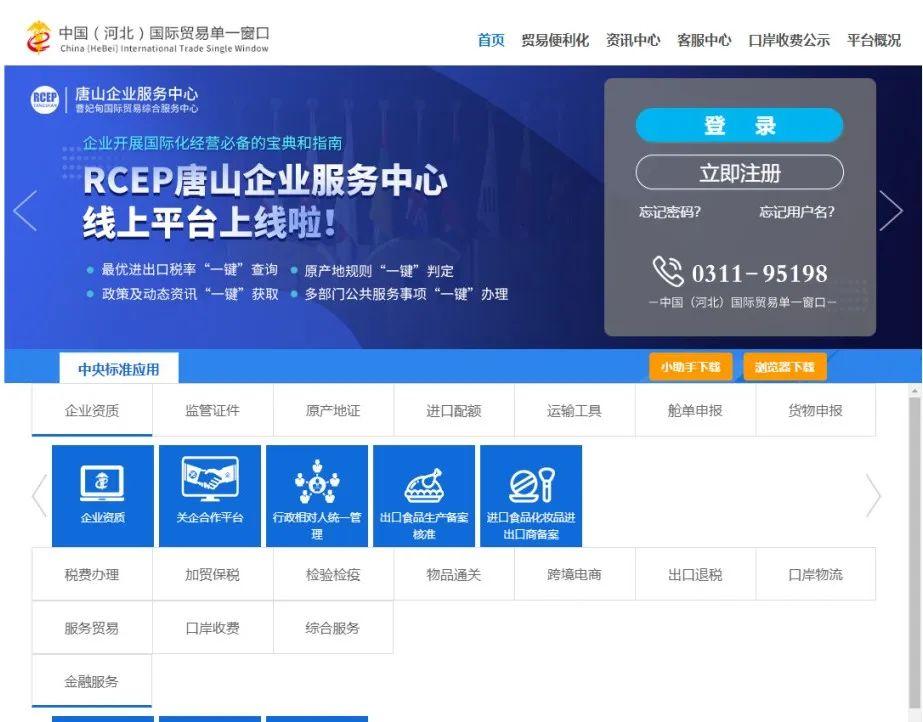The image size is (923, 722).
Task: Expand the 税费办理 category
Action: point(92,574)
